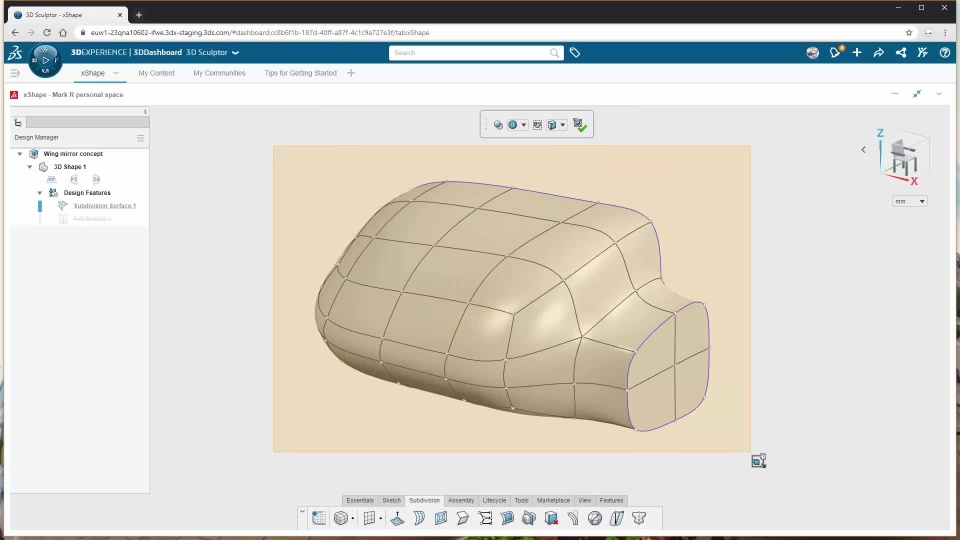Click the 3DEXPERIENCE compass icon
960x540 pixels.
click(45, 60)
